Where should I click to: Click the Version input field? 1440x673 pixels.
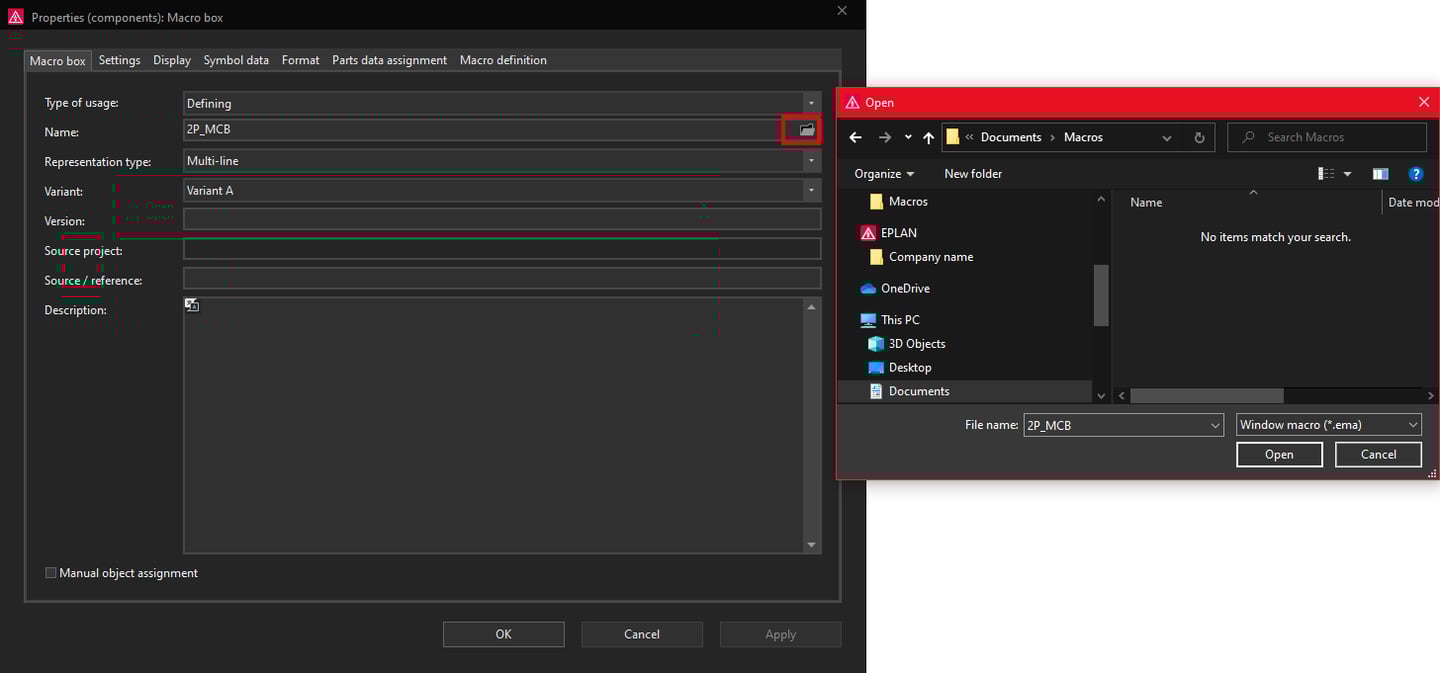(502, 219)
